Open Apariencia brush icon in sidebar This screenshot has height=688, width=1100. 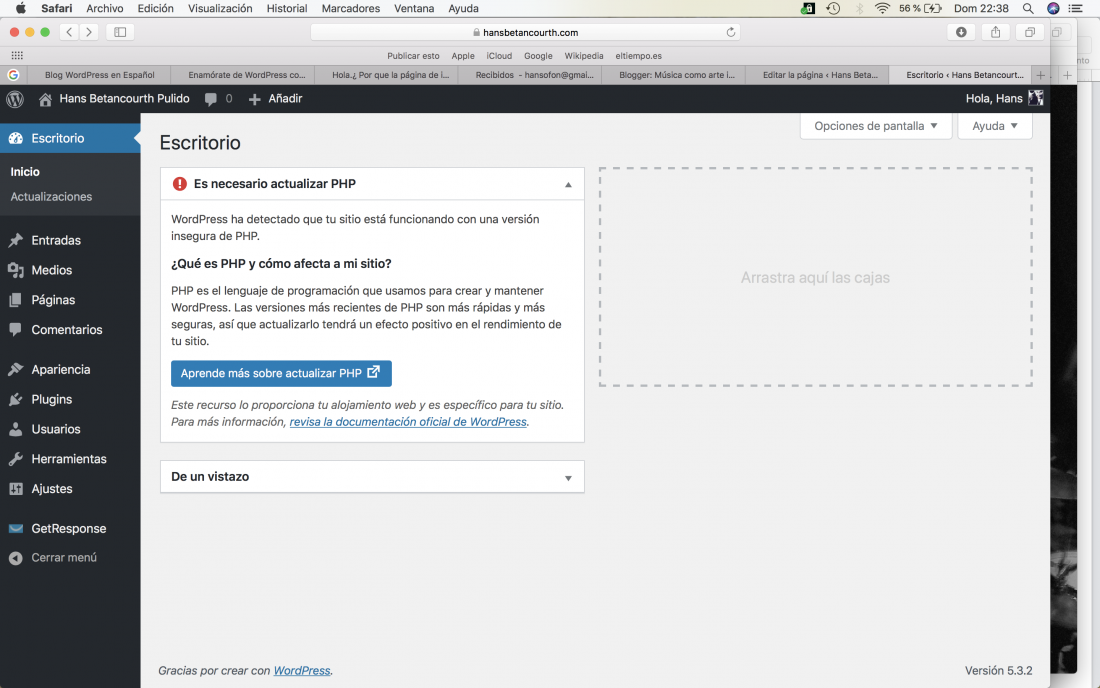click(15, 370)
